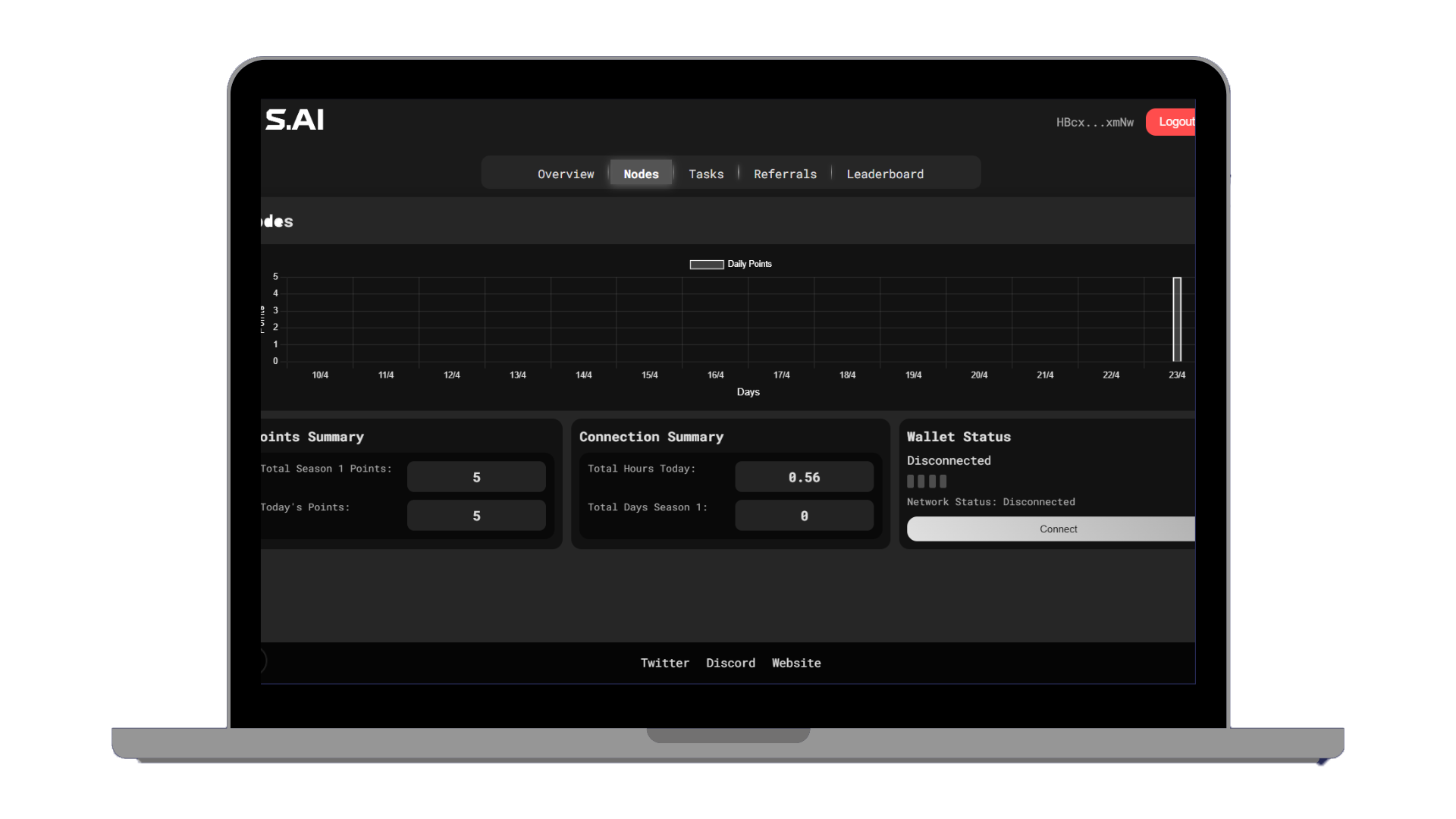
Task: Click the Wallet Status heading
Action: [959, 437]
